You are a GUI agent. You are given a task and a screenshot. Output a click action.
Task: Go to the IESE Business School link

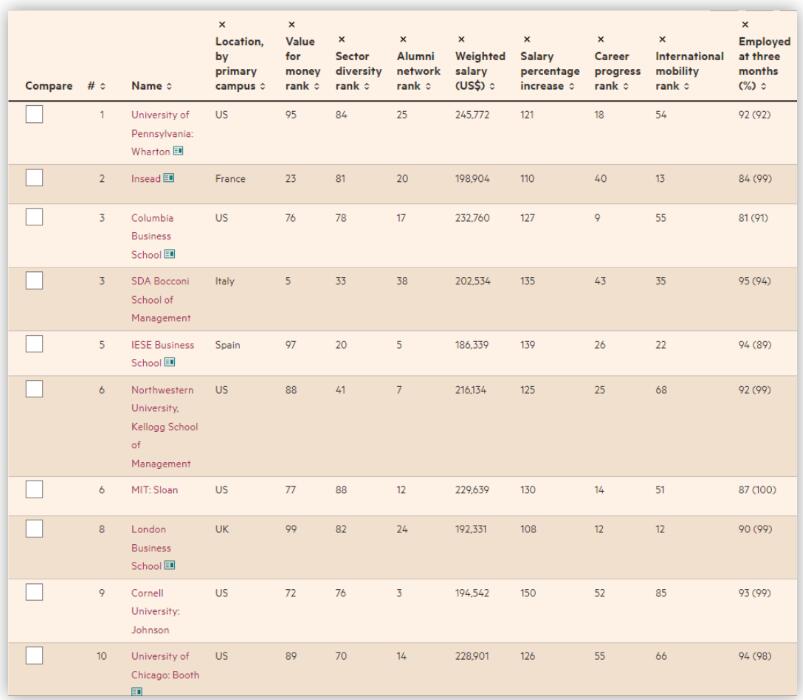click(162, 354)
